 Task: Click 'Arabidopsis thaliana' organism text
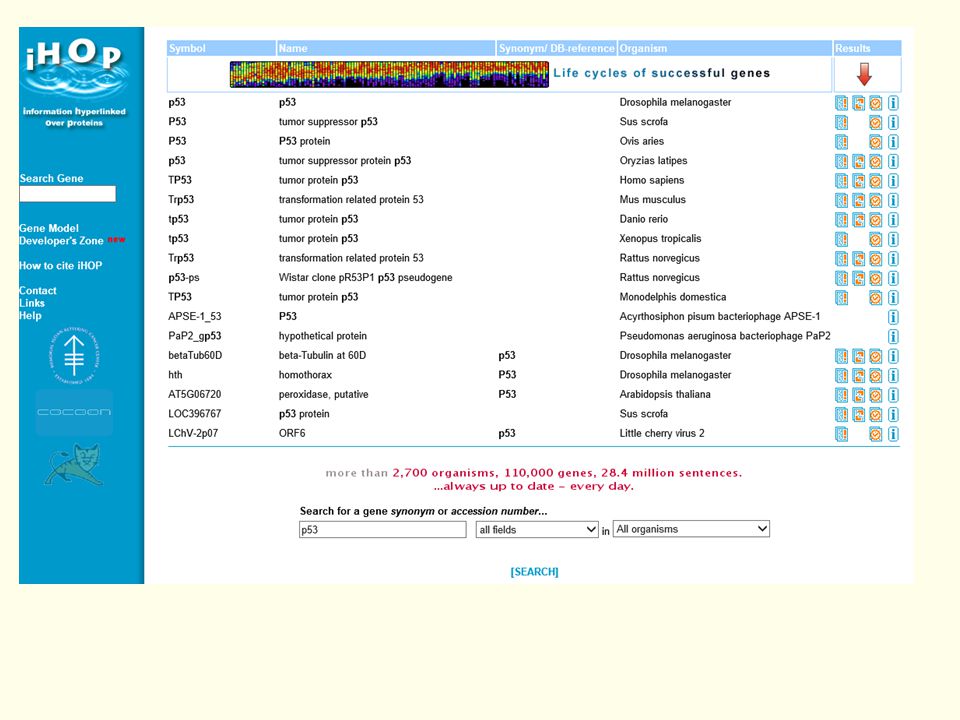[x=665, y=394]
